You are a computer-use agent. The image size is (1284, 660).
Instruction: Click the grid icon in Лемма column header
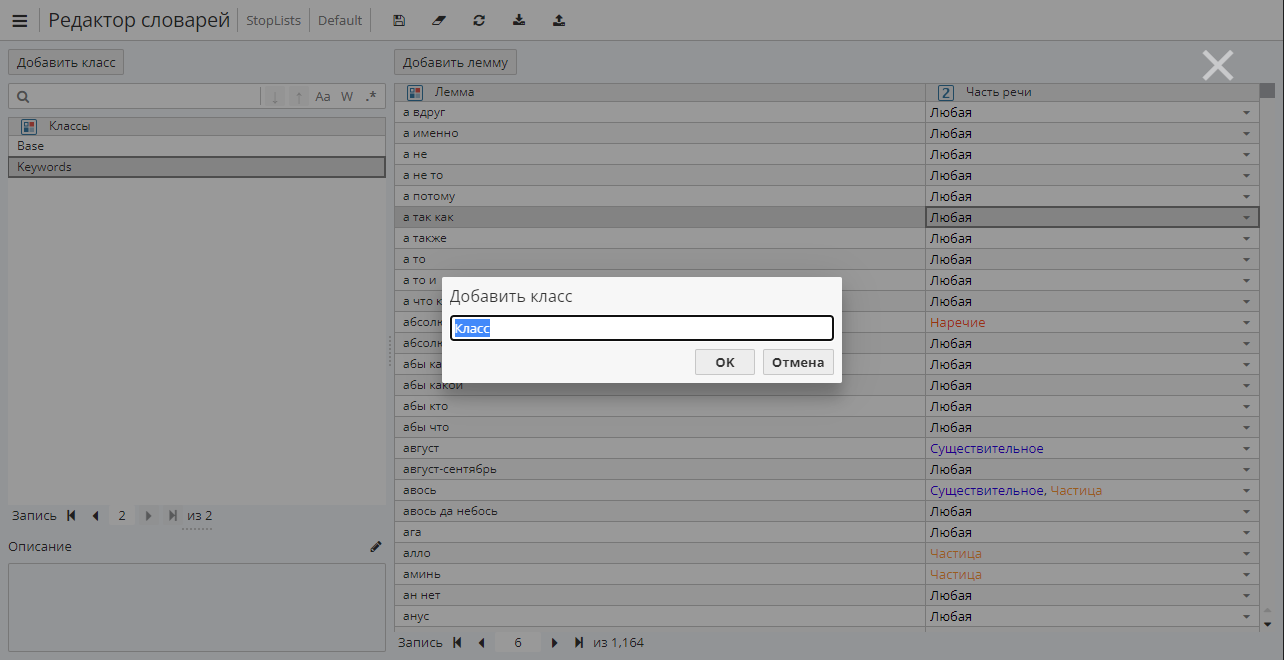click(415, 92)
